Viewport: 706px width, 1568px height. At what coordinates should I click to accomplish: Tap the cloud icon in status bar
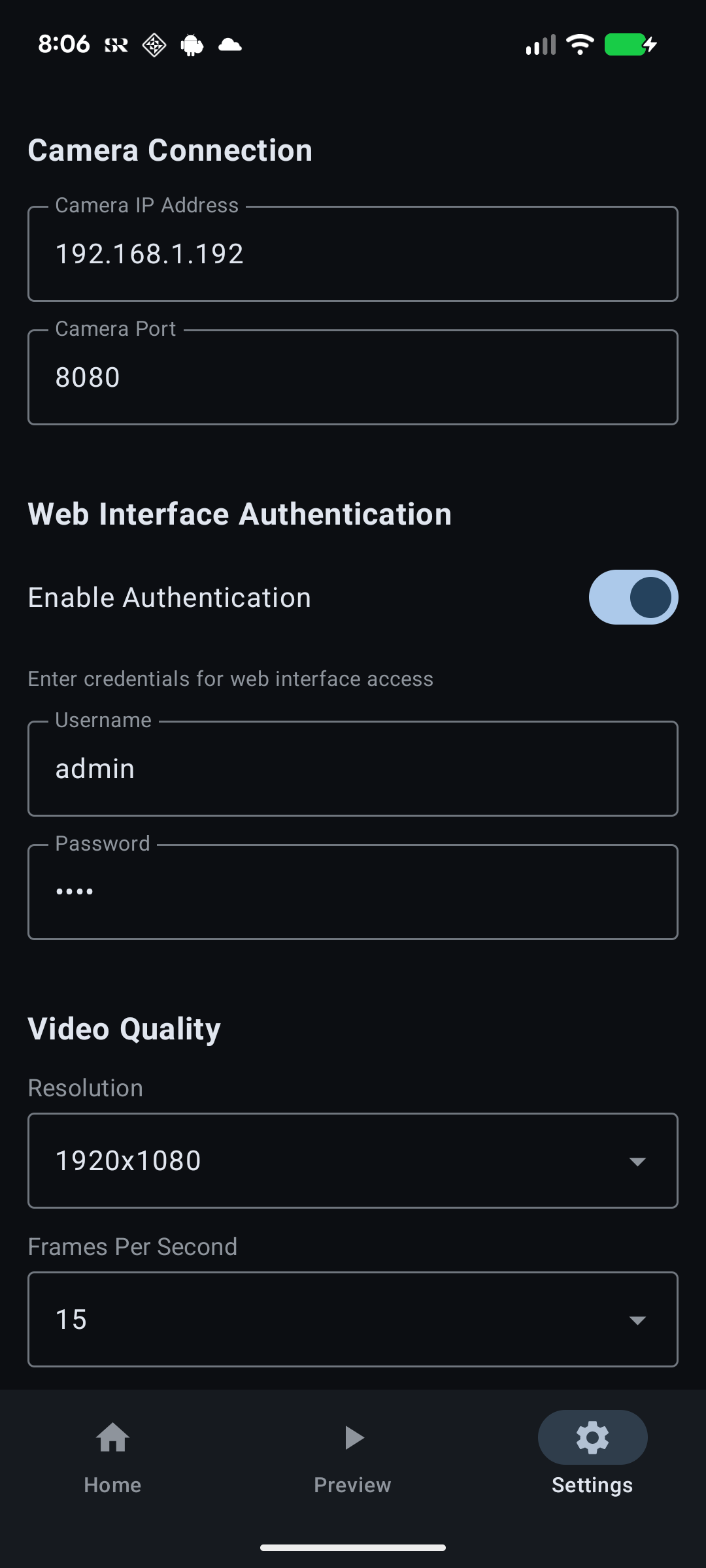pyautogui.click(x=230, y=44)
